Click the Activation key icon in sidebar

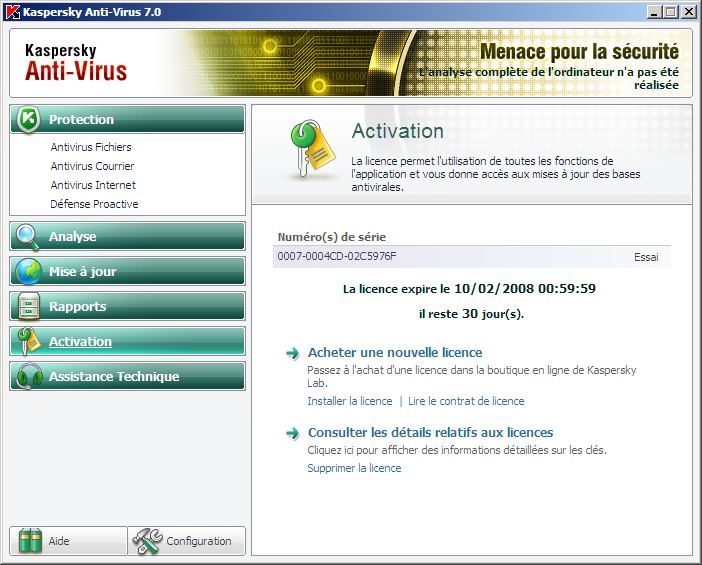click(x=29, y=342)
